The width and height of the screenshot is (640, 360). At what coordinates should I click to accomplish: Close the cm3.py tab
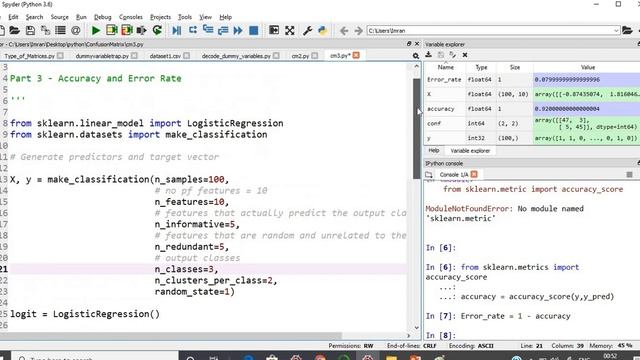coord(356,55)
